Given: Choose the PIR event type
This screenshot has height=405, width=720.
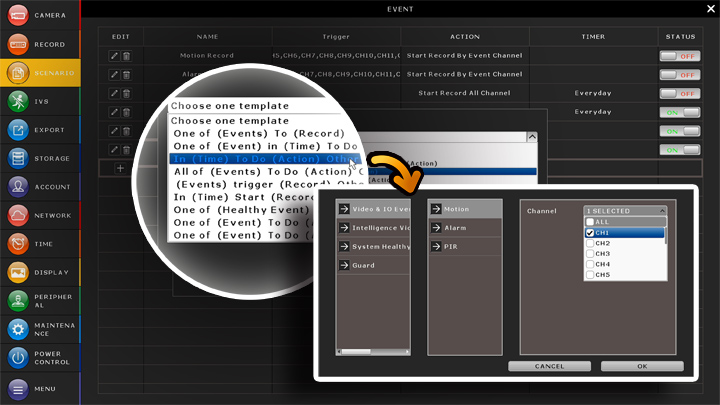Looking at the screenshot, I should [x=436, y=246].
